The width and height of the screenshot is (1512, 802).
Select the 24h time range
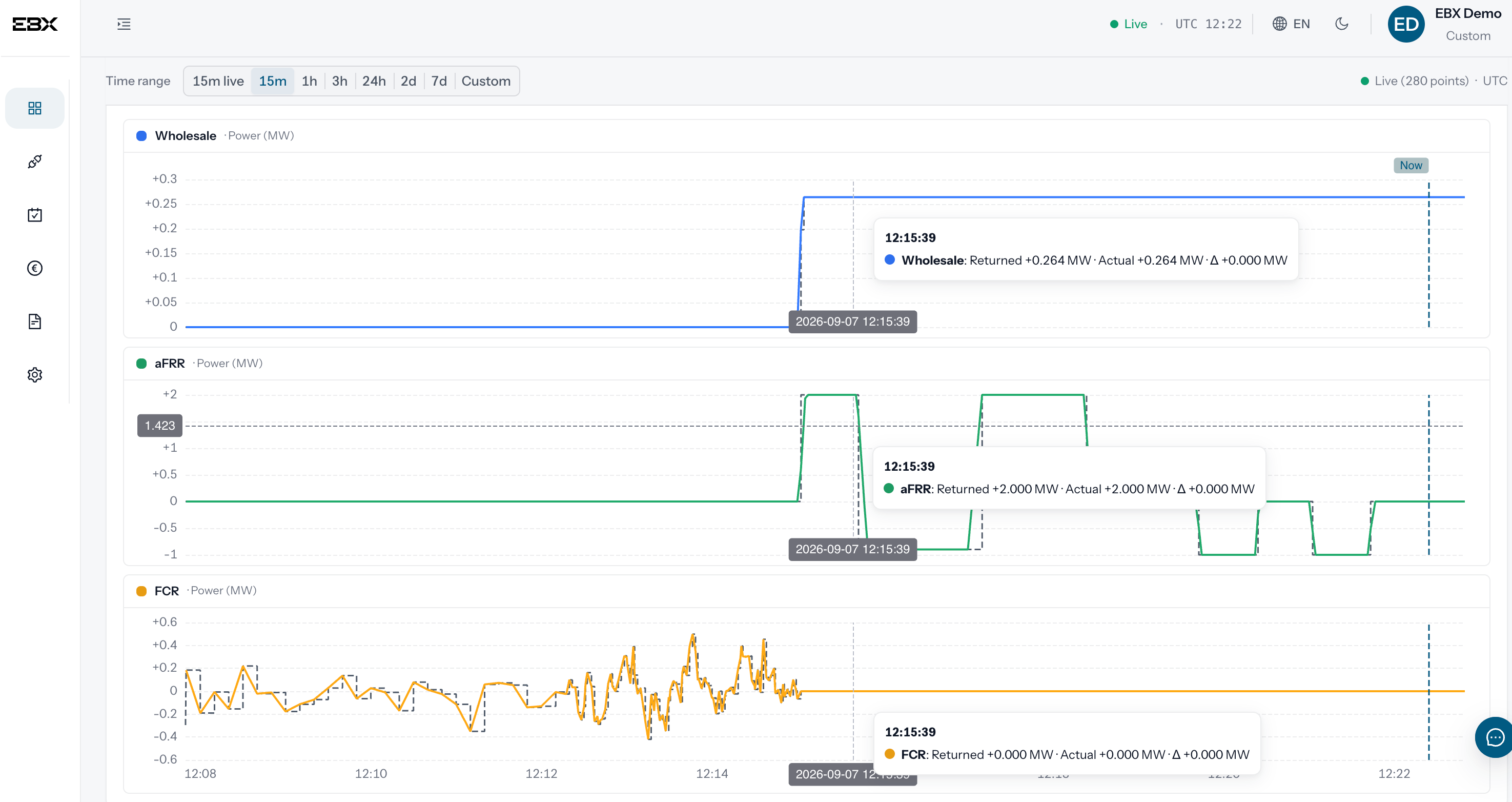pos(374,81)
